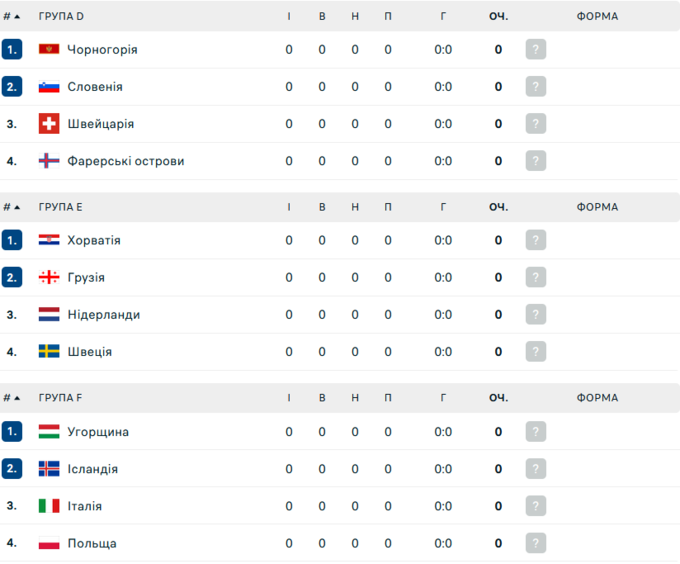
Task: Click the Faroe Islands flag icon
Action: 49,161
